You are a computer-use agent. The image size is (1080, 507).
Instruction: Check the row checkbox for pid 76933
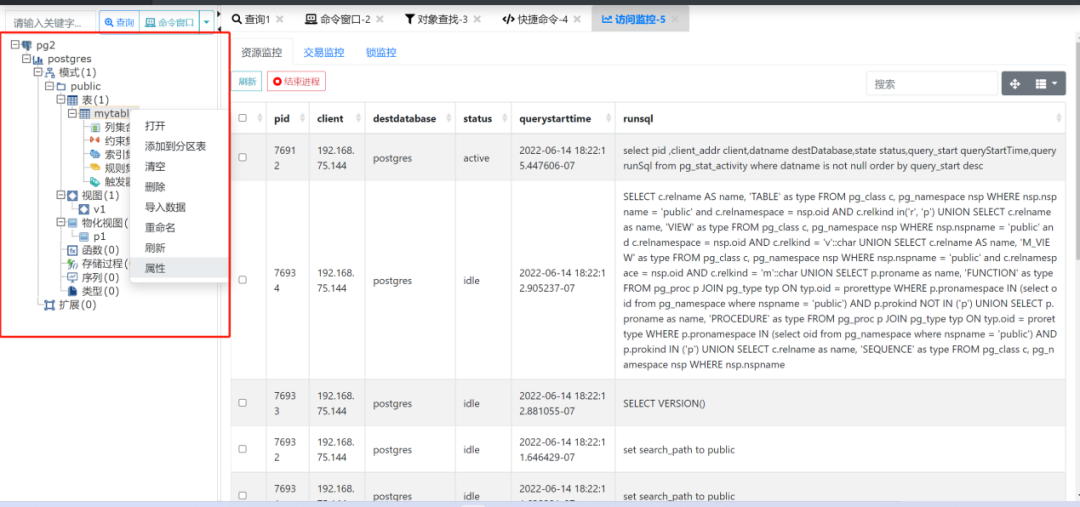pos(242,403)
